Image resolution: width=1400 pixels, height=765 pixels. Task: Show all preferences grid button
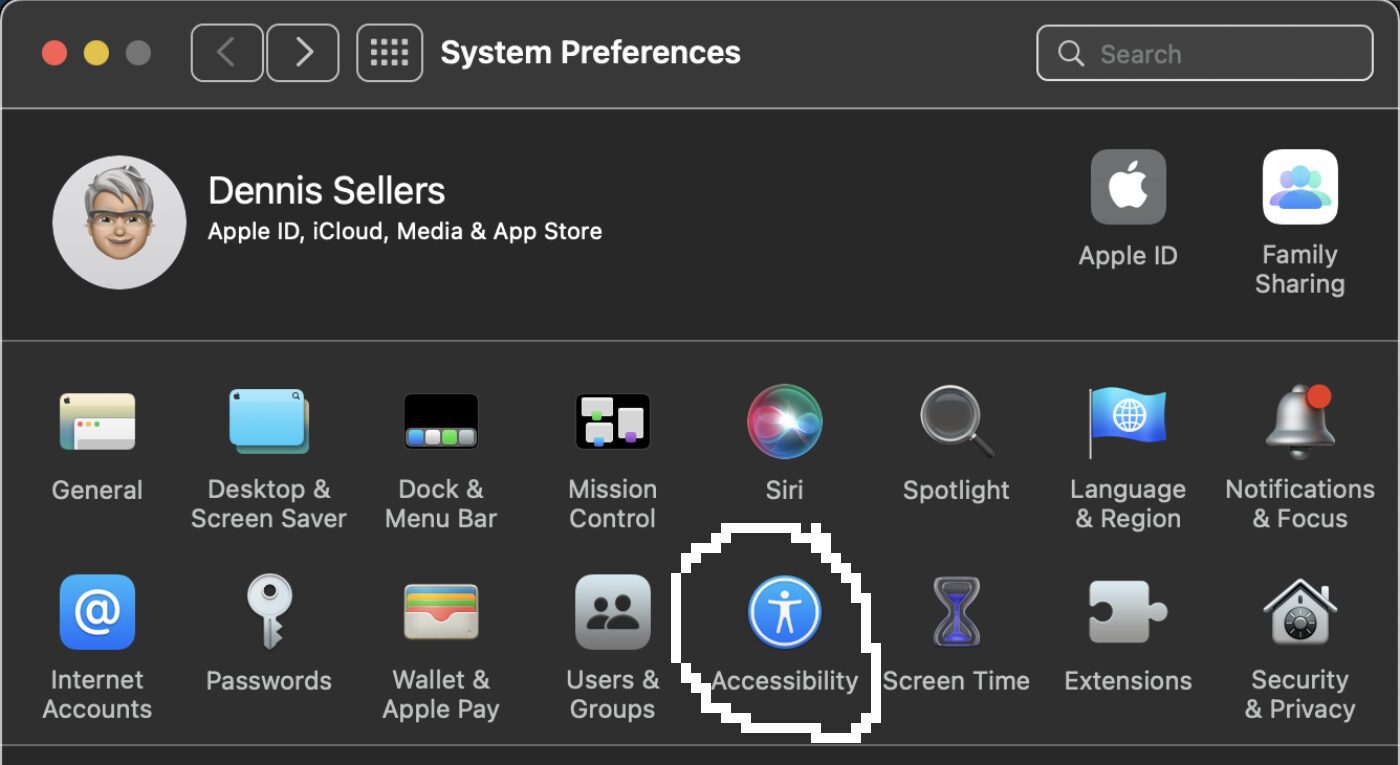389,53
